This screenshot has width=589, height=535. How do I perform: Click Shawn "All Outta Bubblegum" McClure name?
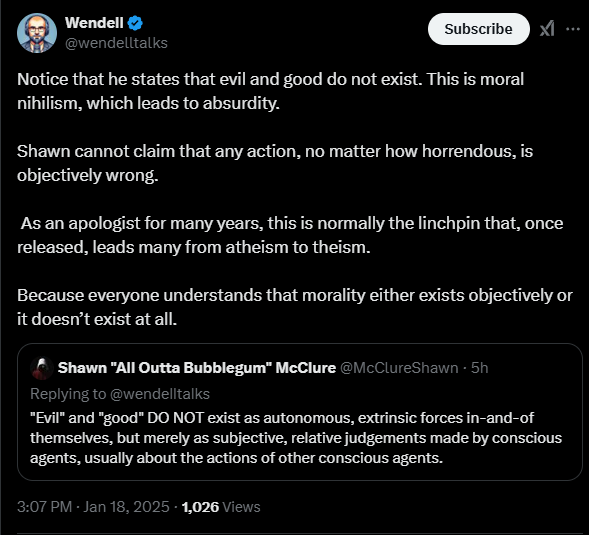coord(196,368)
